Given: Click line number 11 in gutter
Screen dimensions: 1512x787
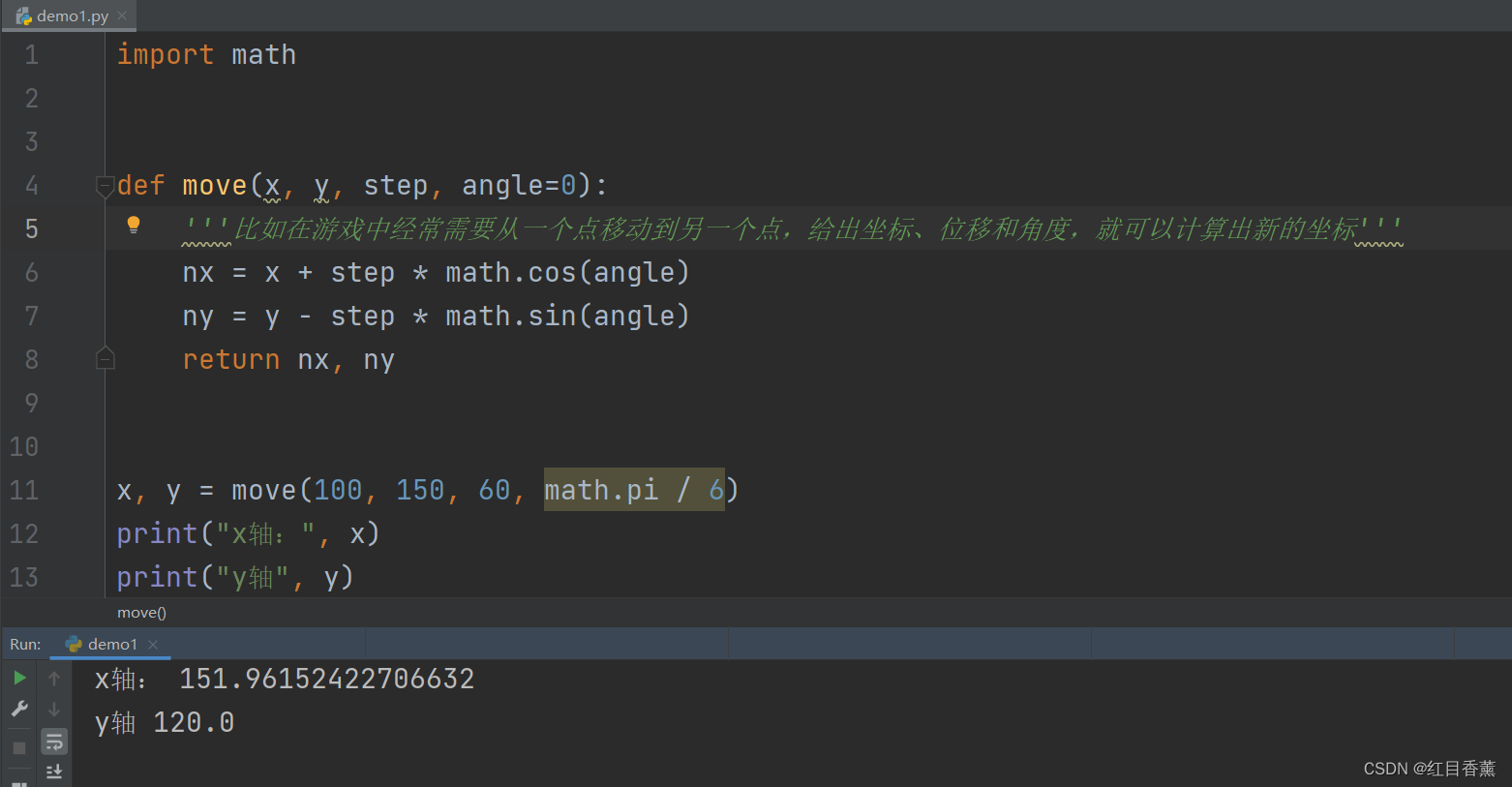Looking at the screenshot, I should [x=24, y=491].
